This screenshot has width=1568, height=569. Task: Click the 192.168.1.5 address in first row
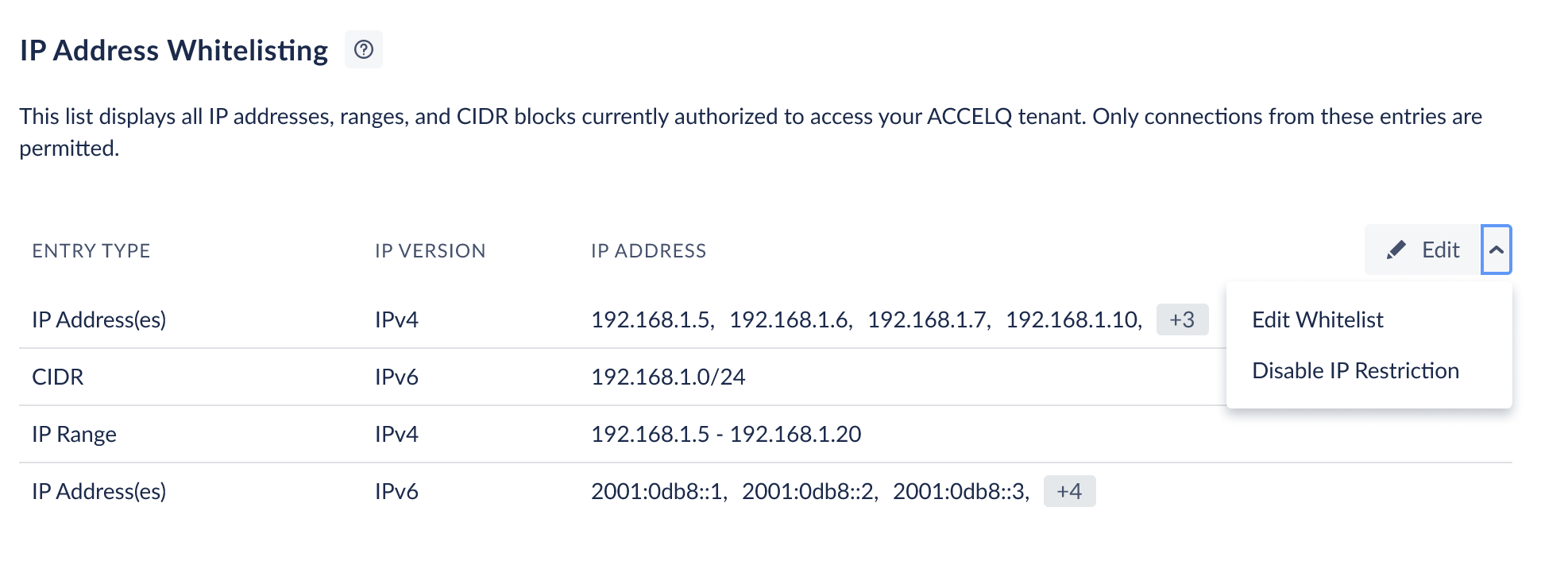point(653,319)
